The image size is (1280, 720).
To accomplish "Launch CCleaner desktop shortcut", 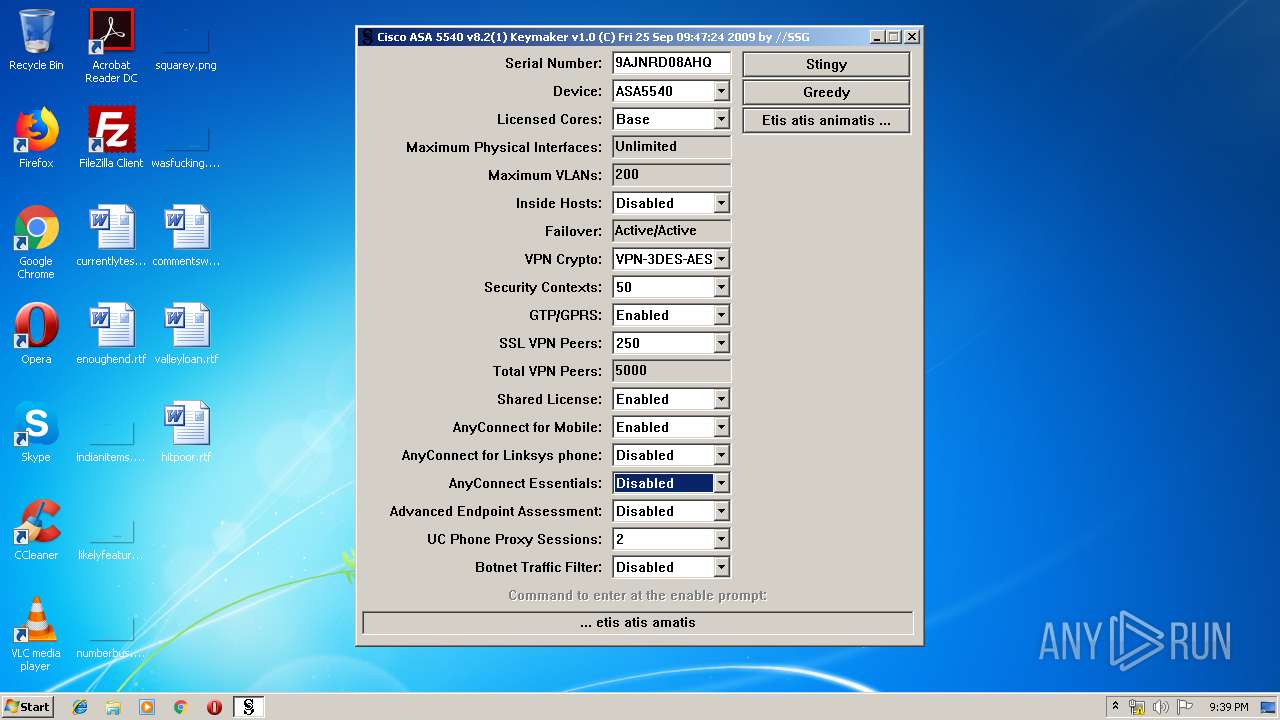I will pos(36,530).
